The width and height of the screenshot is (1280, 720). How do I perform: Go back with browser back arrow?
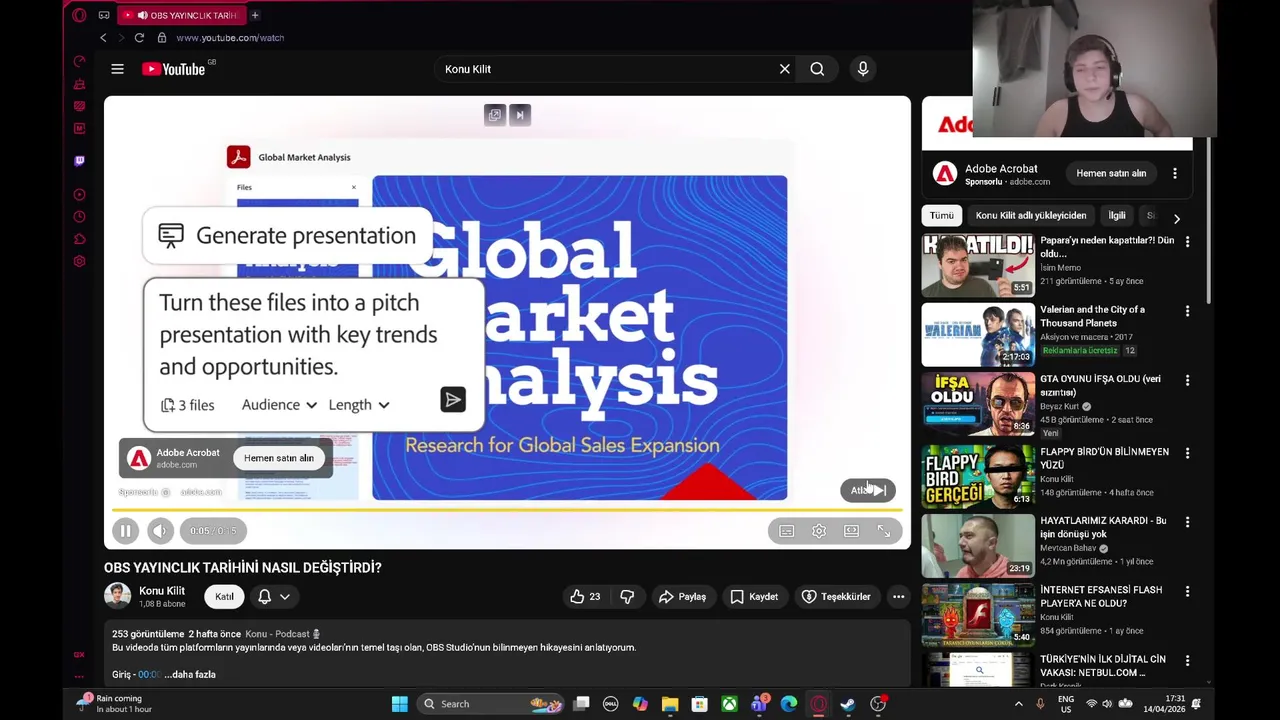(103, 38)
